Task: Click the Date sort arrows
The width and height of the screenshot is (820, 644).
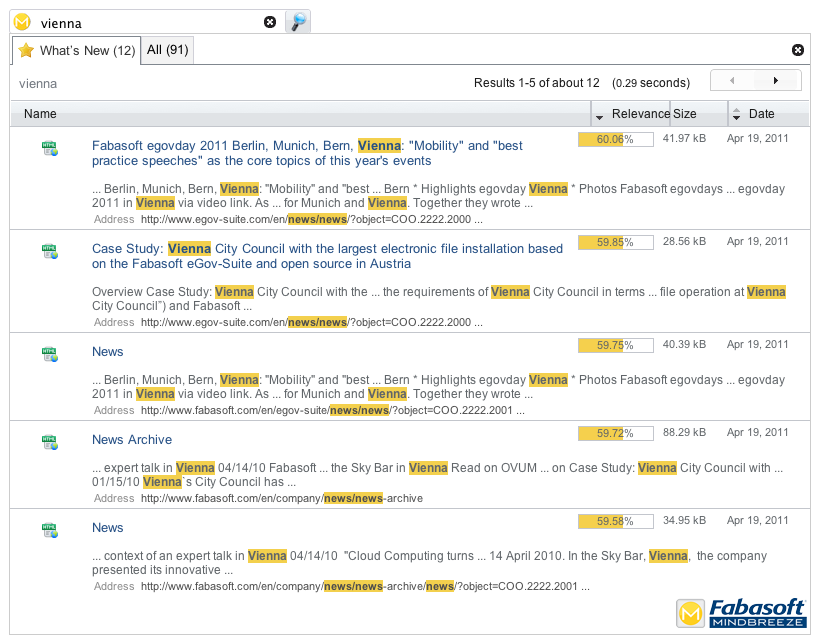Action: (736, 114)
